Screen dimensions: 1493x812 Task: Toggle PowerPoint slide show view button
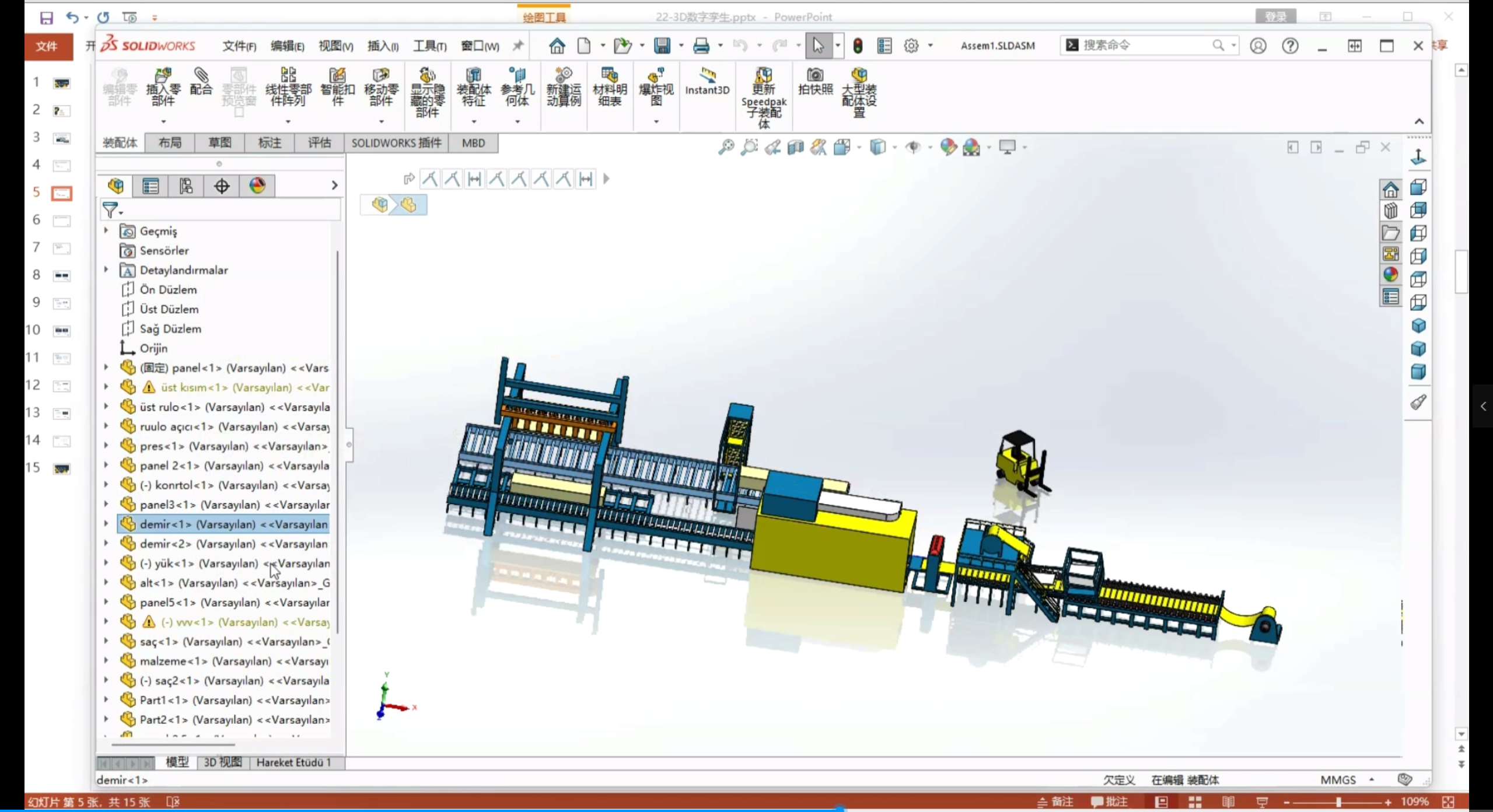click(x=1262, y=802)
